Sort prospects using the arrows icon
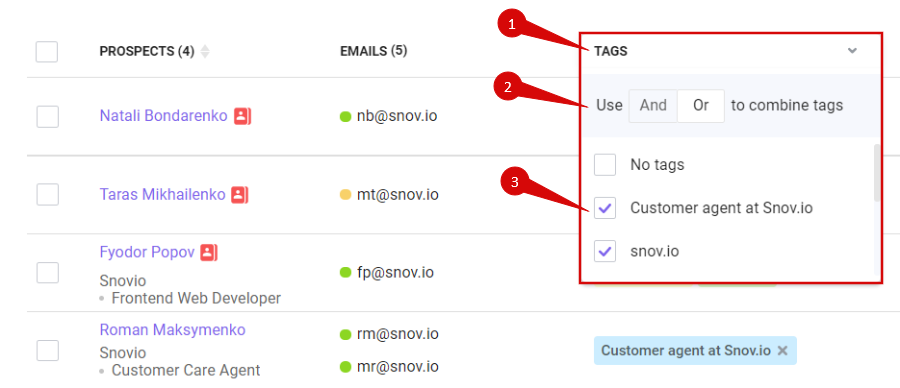Screen dimensions: 900x388 [205, 52]
